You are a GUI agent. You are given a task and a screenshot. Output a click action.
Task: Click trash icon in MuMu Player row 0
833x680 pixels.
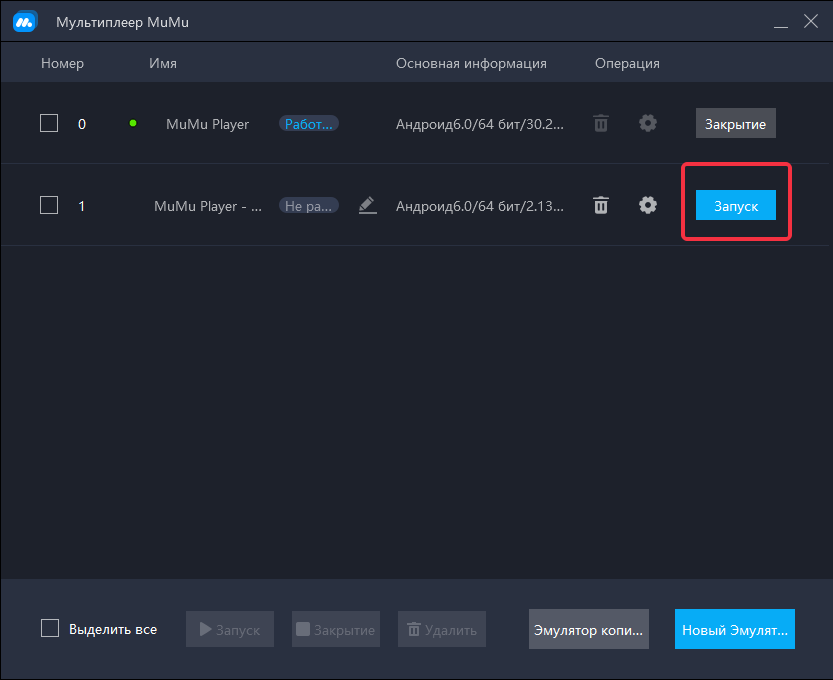click(601, 123)
